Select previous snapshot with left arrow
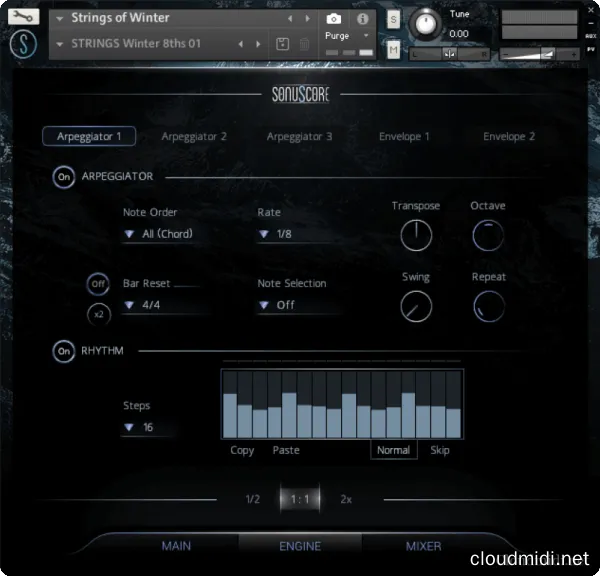This screenshot has width=600, height=576. pos(240,44)
